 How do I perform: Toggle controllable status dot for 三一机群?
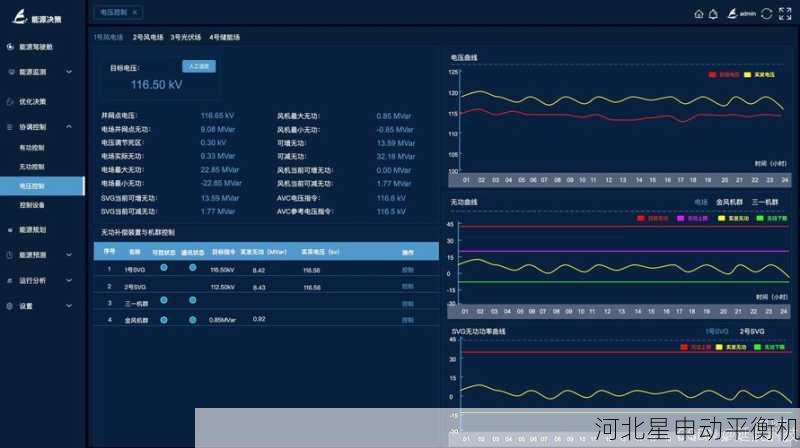[164, 300]
